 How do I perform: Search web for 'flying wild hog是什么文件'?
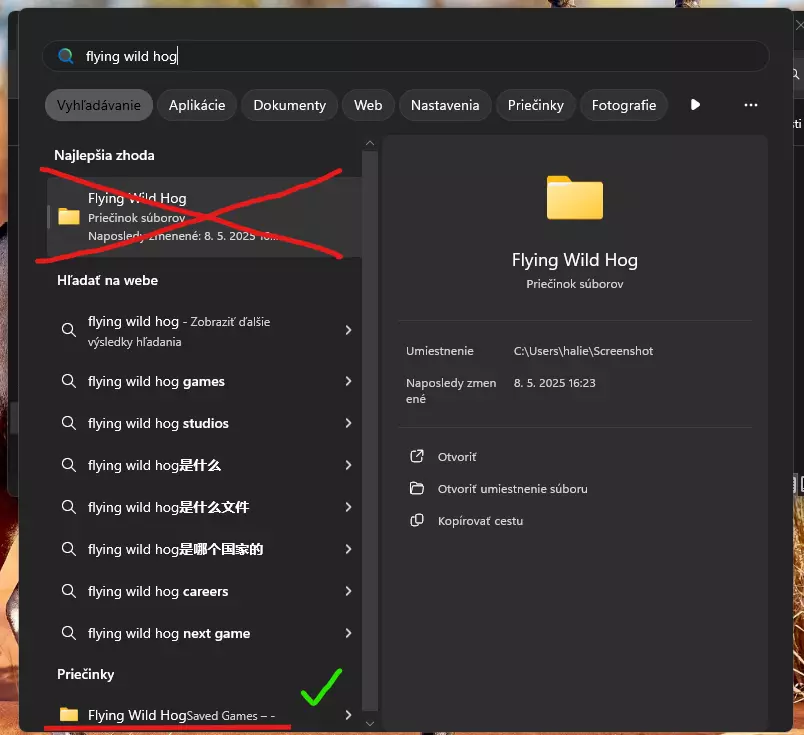[x=204, y=507]
